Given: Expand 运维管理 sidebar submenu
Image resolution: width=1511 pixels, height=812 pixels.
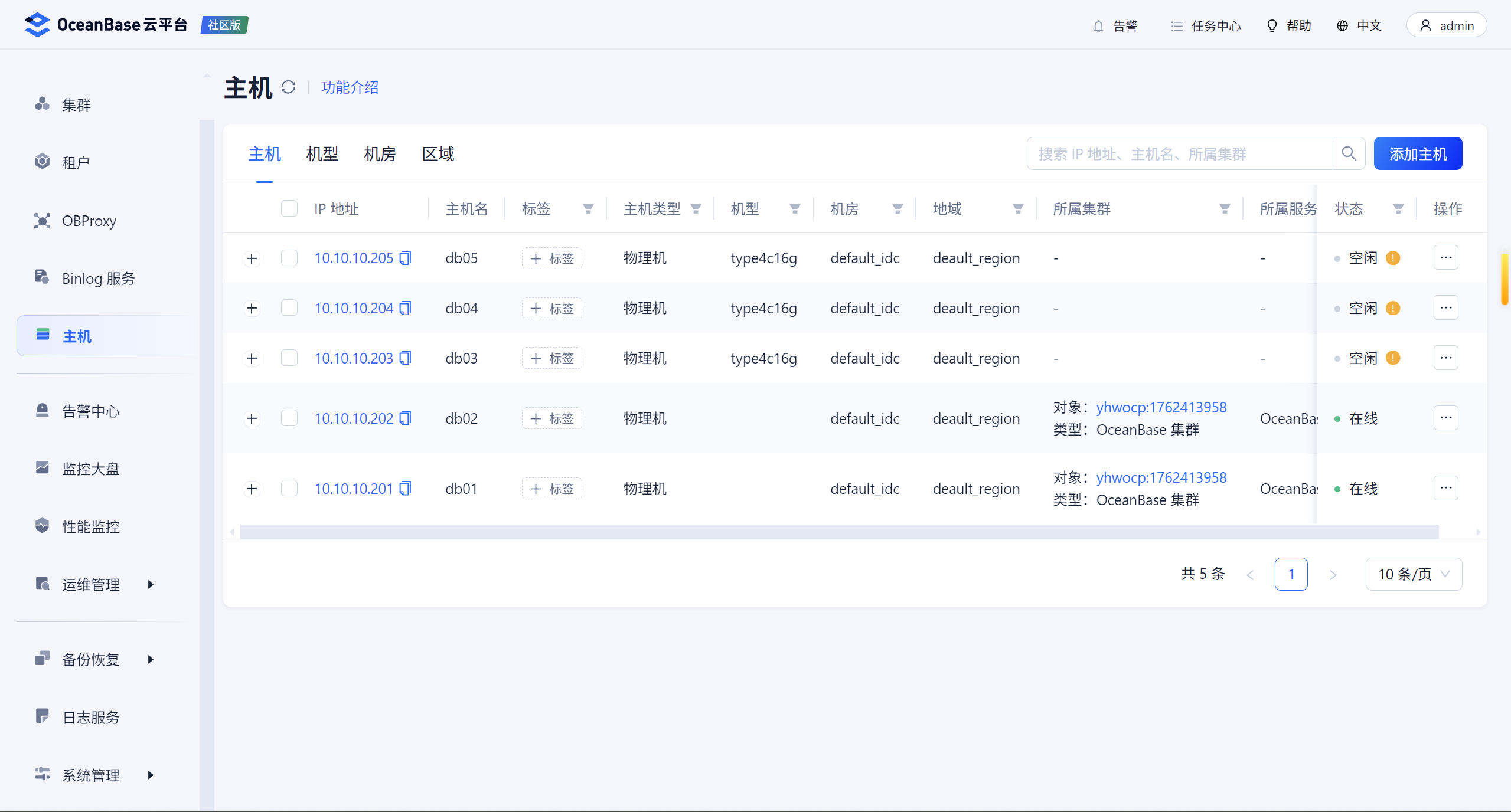Looking at the screenshot, I should [92, 584].
